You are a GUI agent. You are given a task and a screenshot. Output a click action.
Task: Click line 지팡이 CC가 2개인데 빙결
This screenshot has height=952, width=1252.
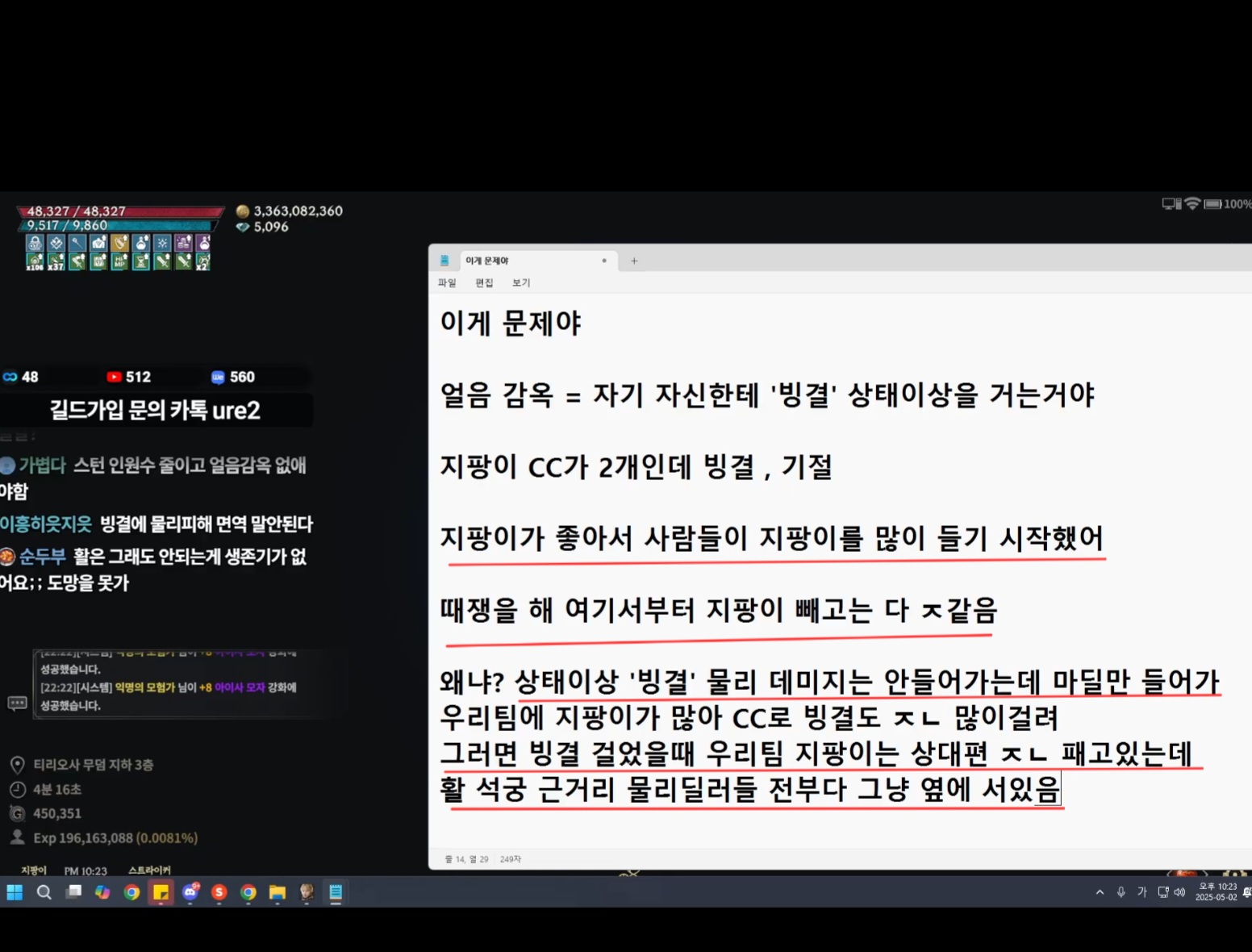pos(636,467)
